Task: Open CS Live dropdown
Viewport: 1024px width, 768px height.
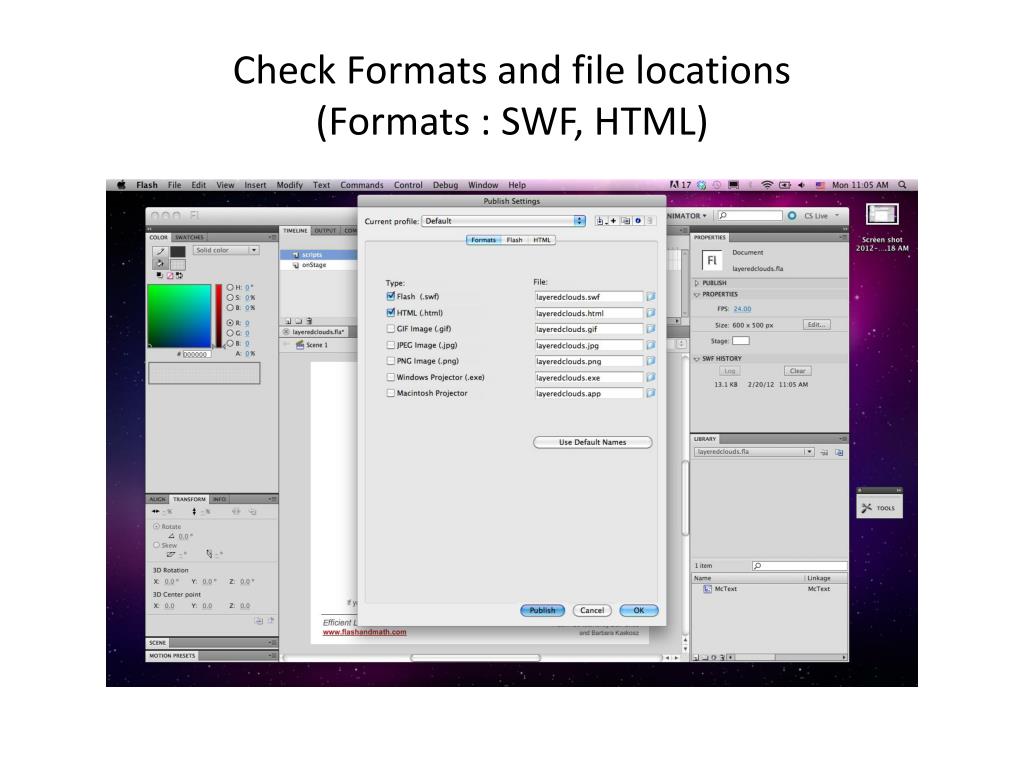Action: [x=822, y=216]
